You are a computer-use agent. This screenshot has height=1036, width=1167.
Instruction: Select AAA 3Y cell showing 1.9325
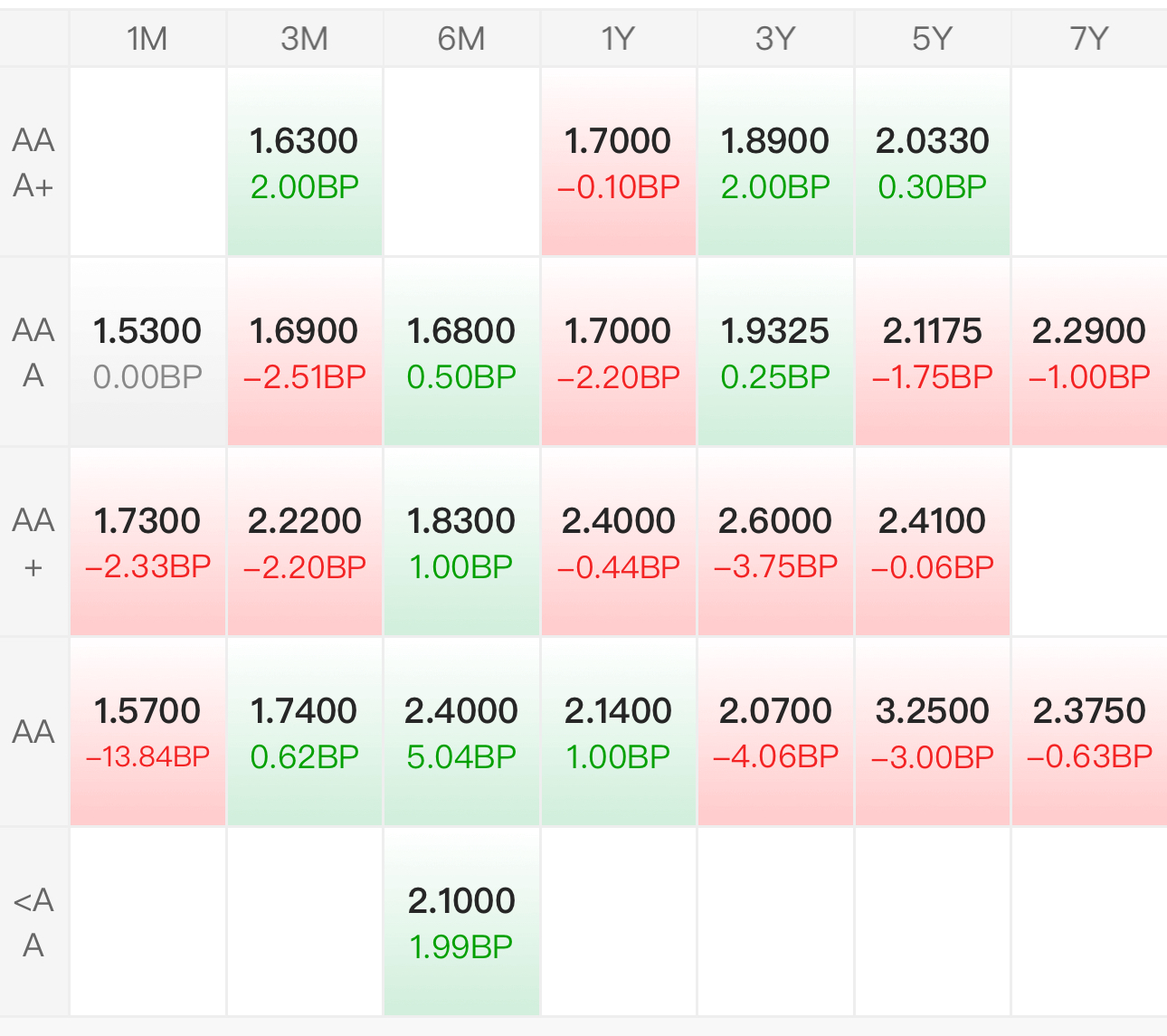click(x=775, y=353)
